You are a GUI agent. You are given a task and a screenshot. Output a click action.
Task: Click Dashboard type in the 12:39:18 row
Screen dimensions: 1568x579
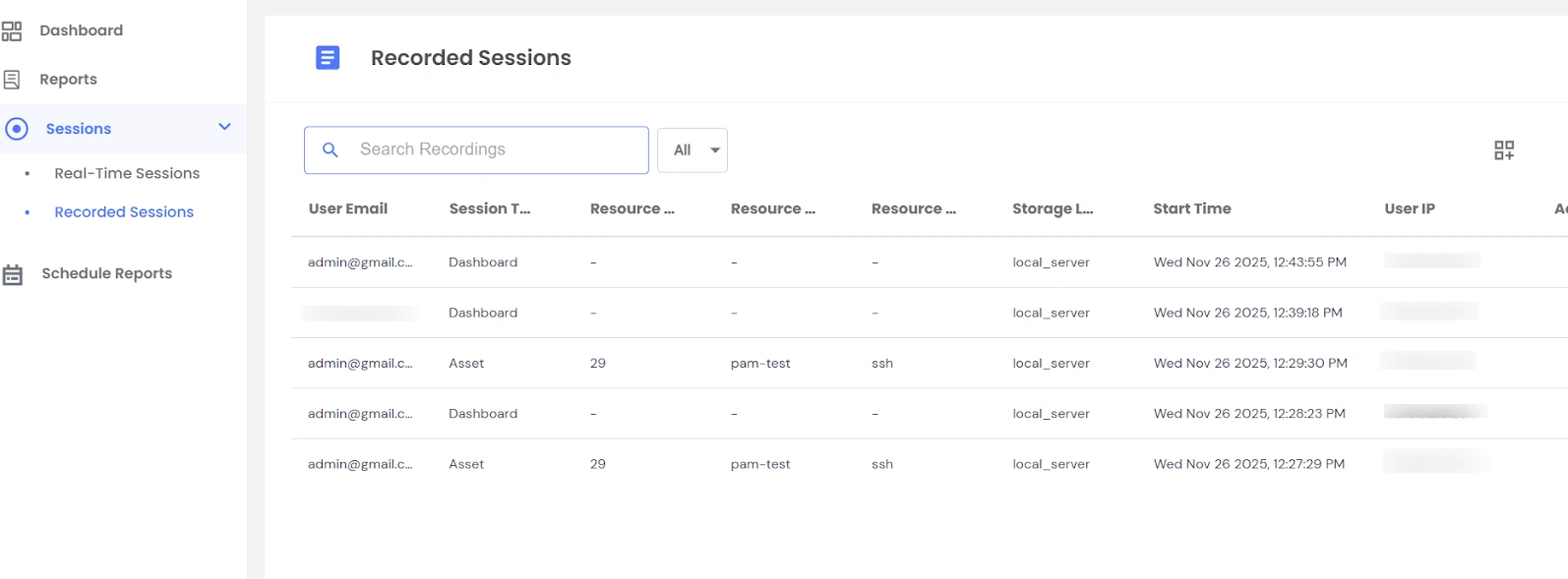[x=483, y=313]
